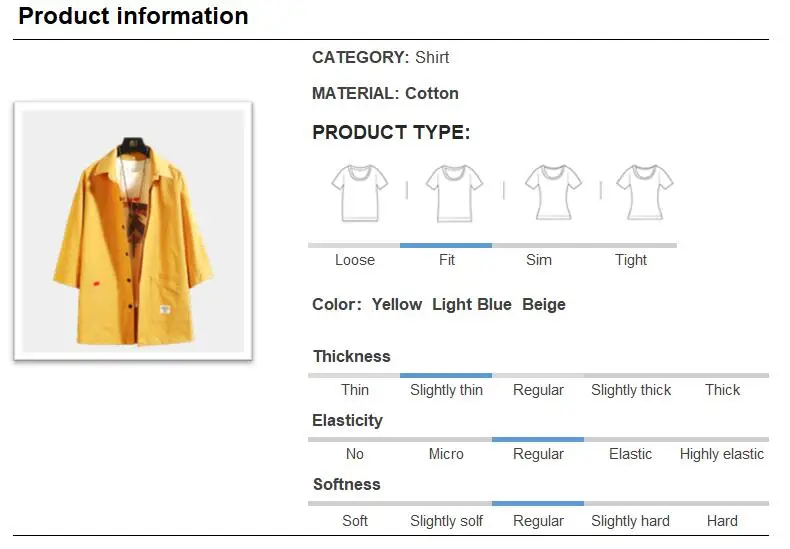Click the Regular label under Softness

pyautogui.click(x=538, y=521)
